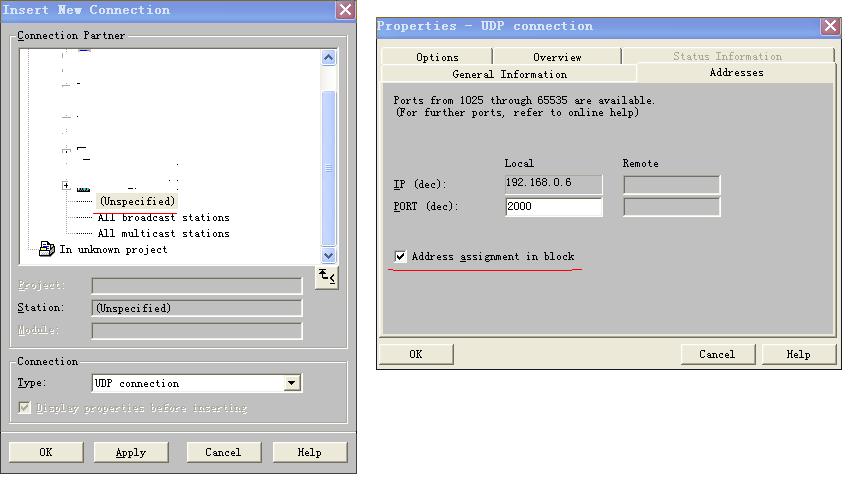Image resolution: width=859 pixels, height=490 pixels.
Task: Click the In unknown project icon
Action: (46, 249)
